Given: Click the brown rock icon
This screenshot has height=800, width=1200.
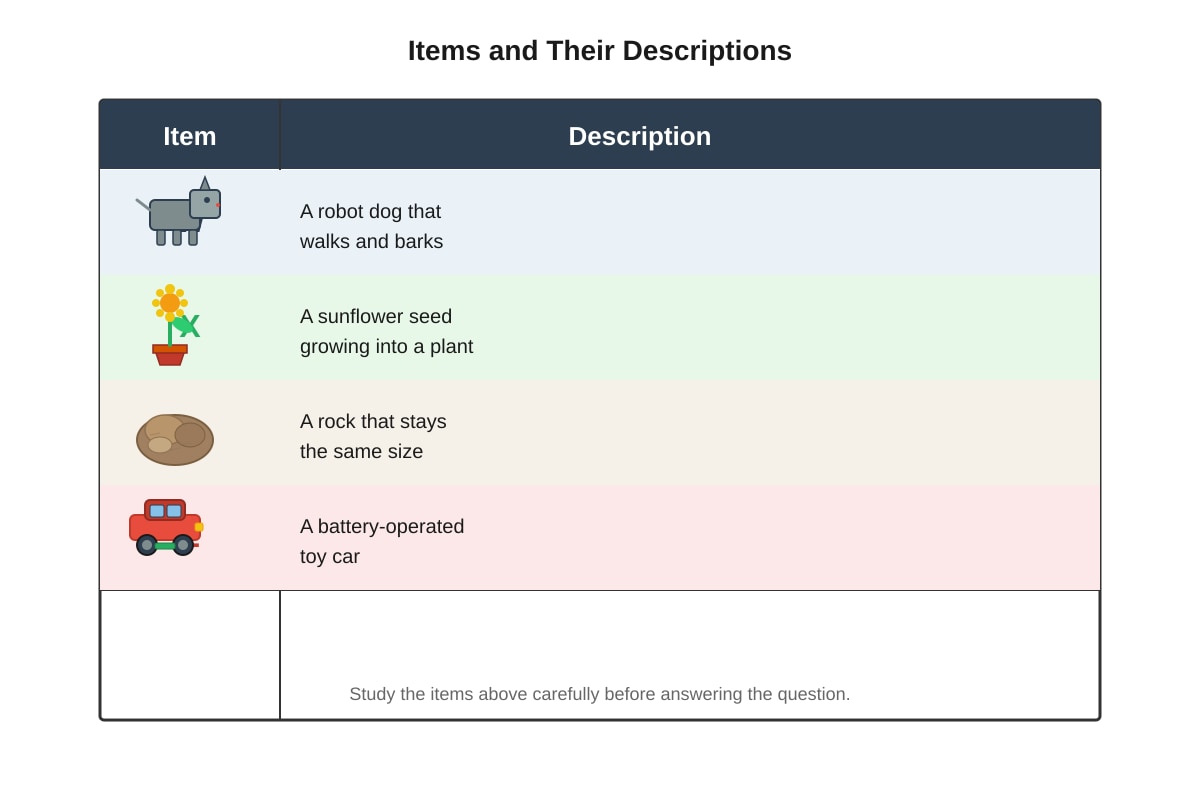Looking at the screenshot, I should pos(175,439).
